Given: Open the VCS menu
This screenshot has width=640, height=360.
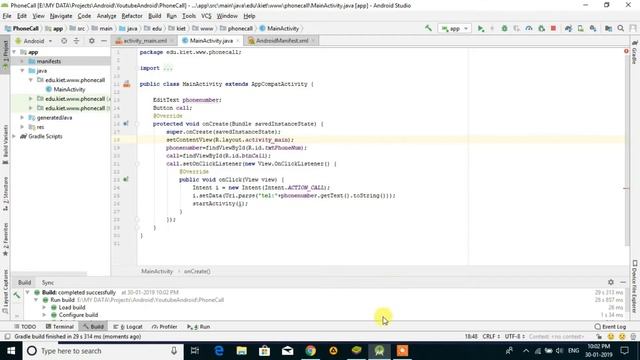Looking at the screenshot, I should click(206, 16).
